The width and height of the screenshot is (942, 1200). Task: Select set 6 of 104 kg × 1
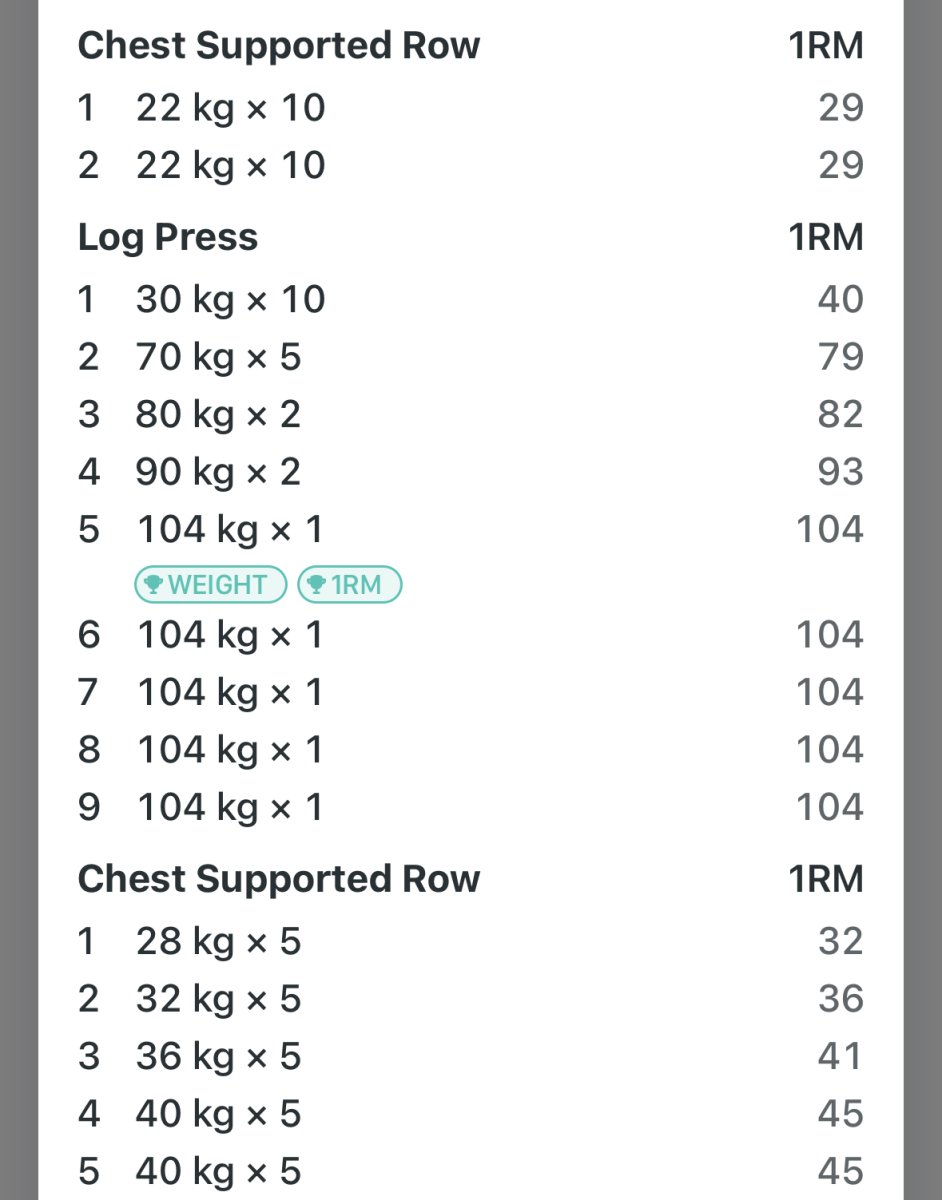pos(229,635)
